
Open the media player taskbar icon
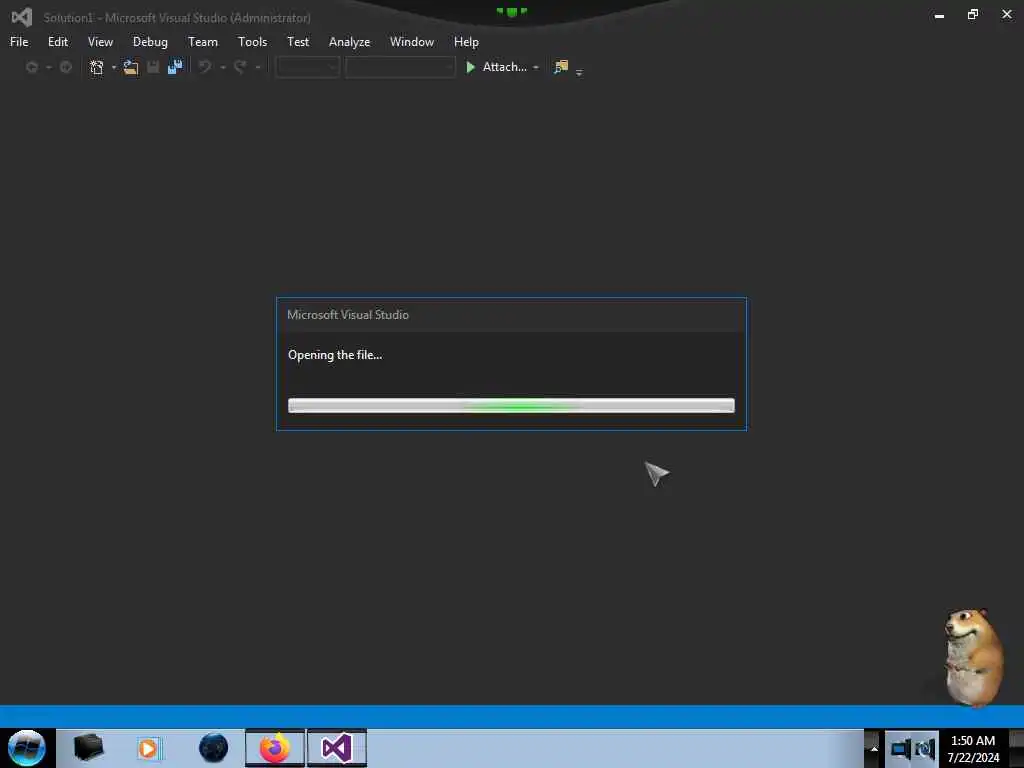click(x=148, y=748)
